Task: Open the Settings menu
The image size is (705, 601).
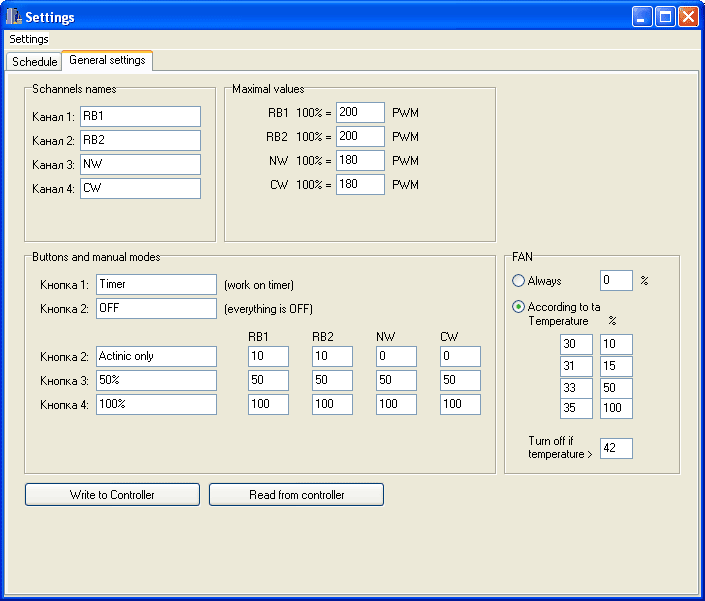Action: coord(29,39)
